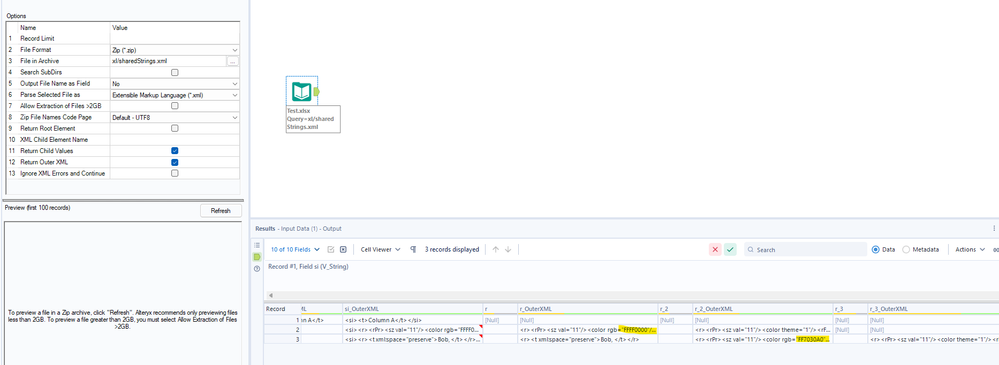
Task: Click the Refresh preview button
Action: 220,210
